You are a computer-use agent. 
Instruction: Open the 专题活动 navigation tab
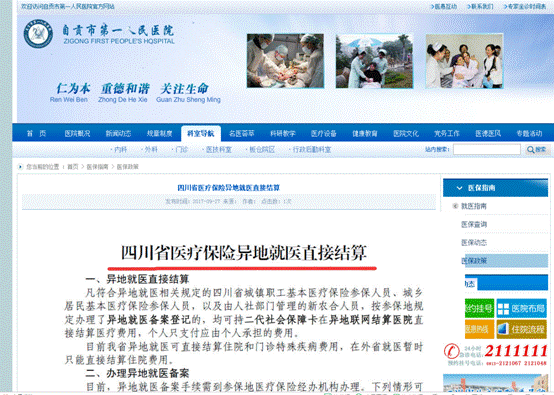529,133
